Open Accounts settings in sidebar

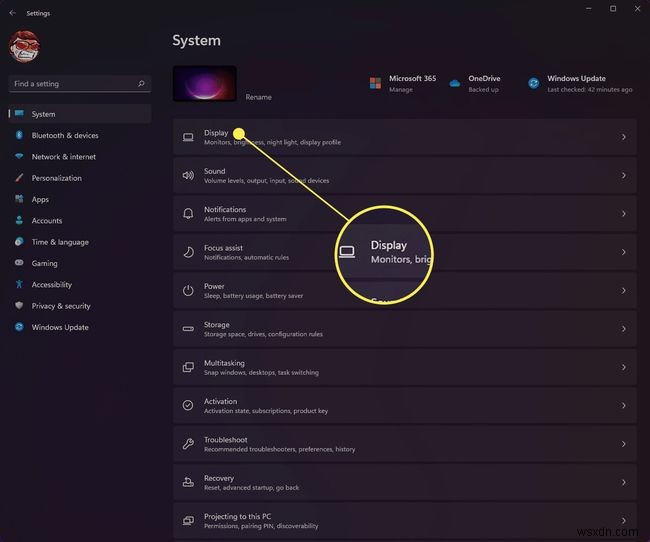pyautogui.click(x=46, y=221)
